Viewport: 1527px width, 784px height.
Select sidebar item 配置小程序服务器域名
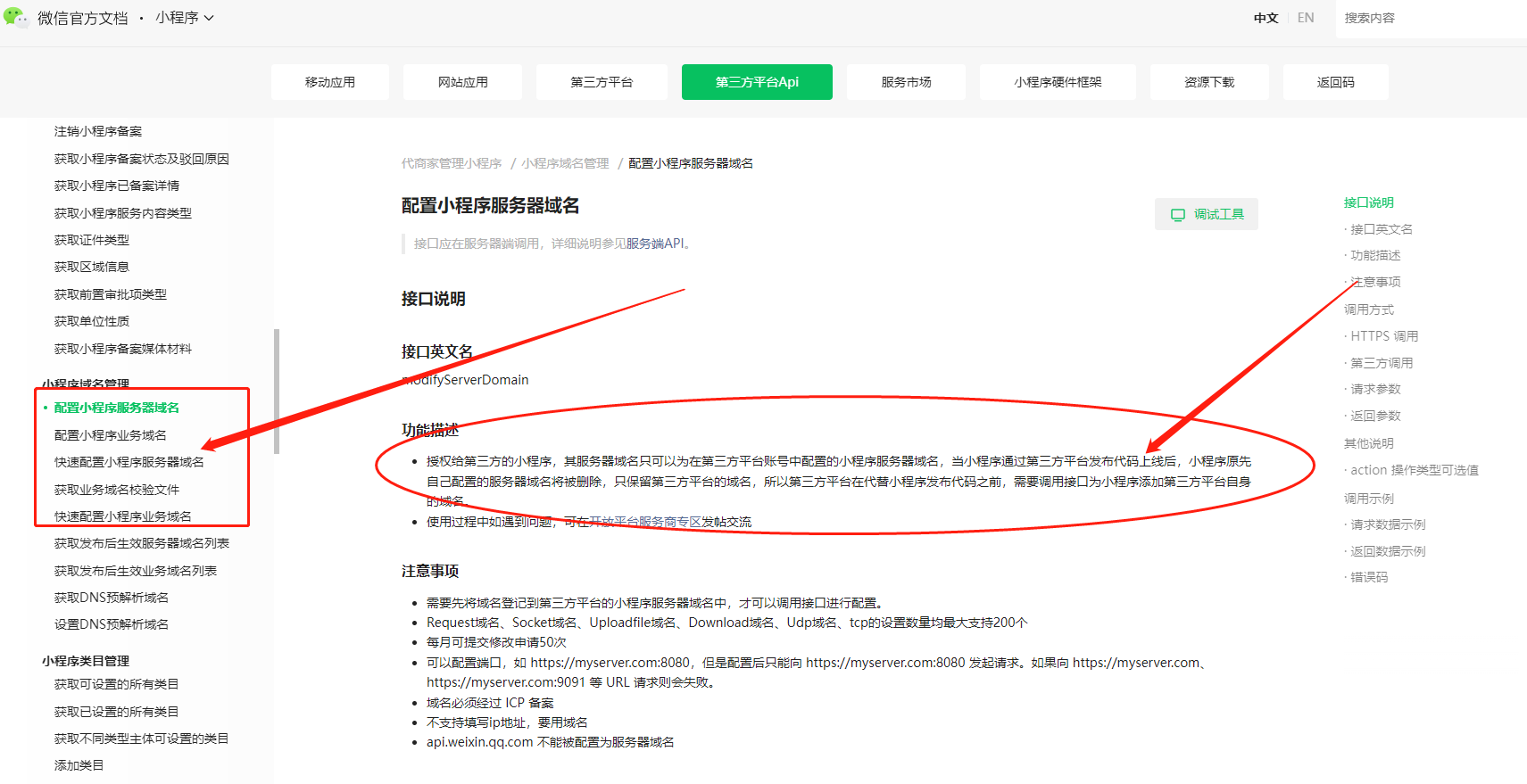117,408
